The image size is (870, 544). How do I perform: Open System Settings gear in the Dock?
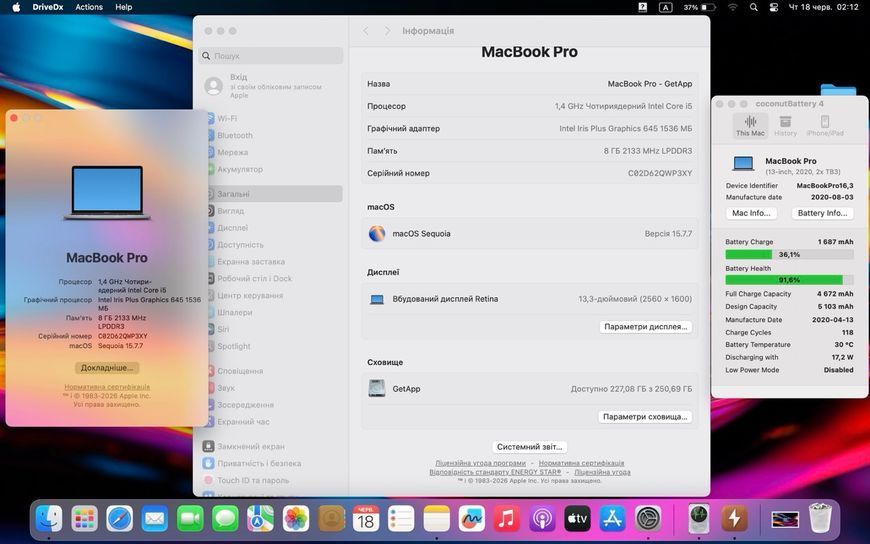pyautogui.click(x=648, y=519)
